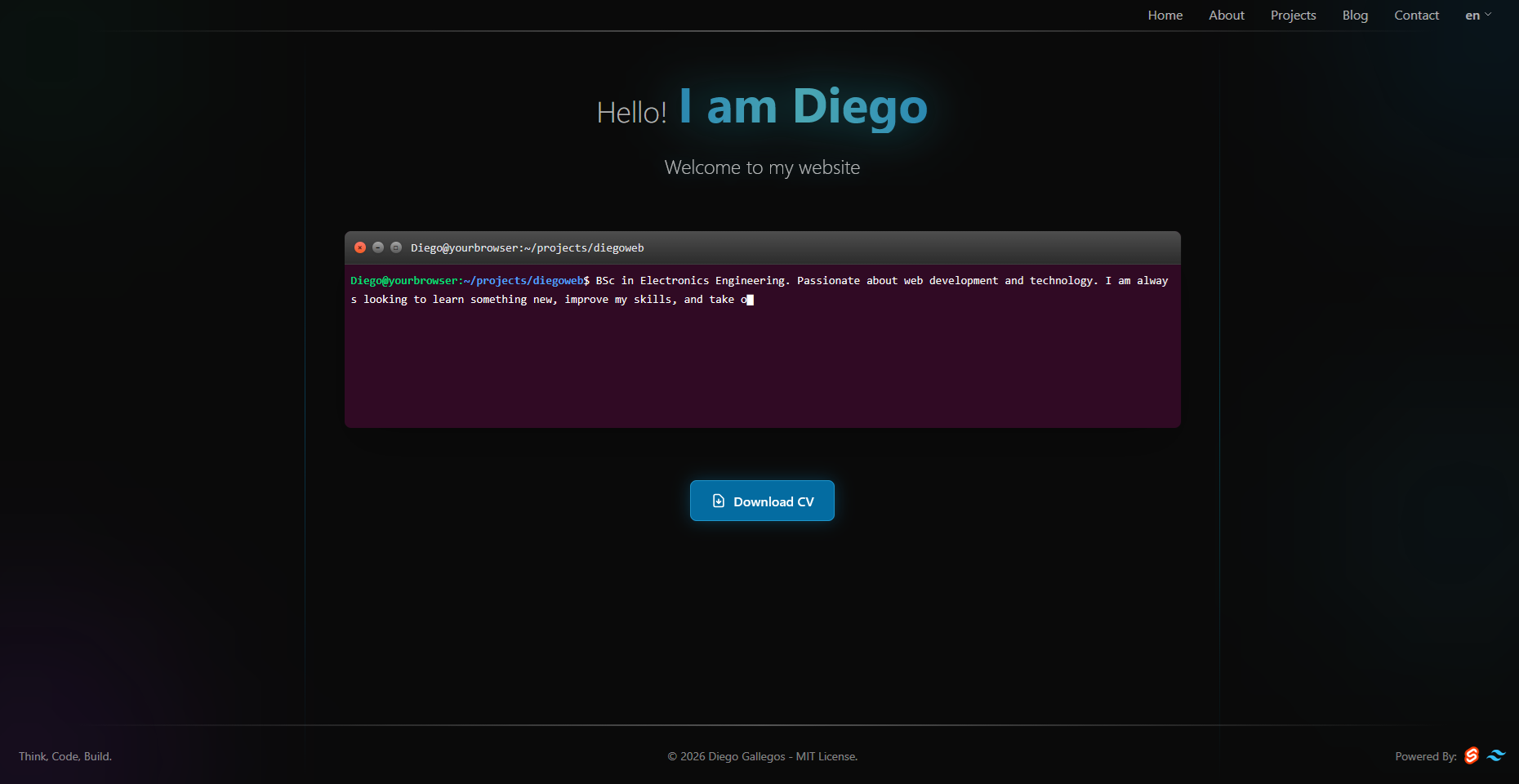Click the chevron next to the en selector

coord(1488,15)
